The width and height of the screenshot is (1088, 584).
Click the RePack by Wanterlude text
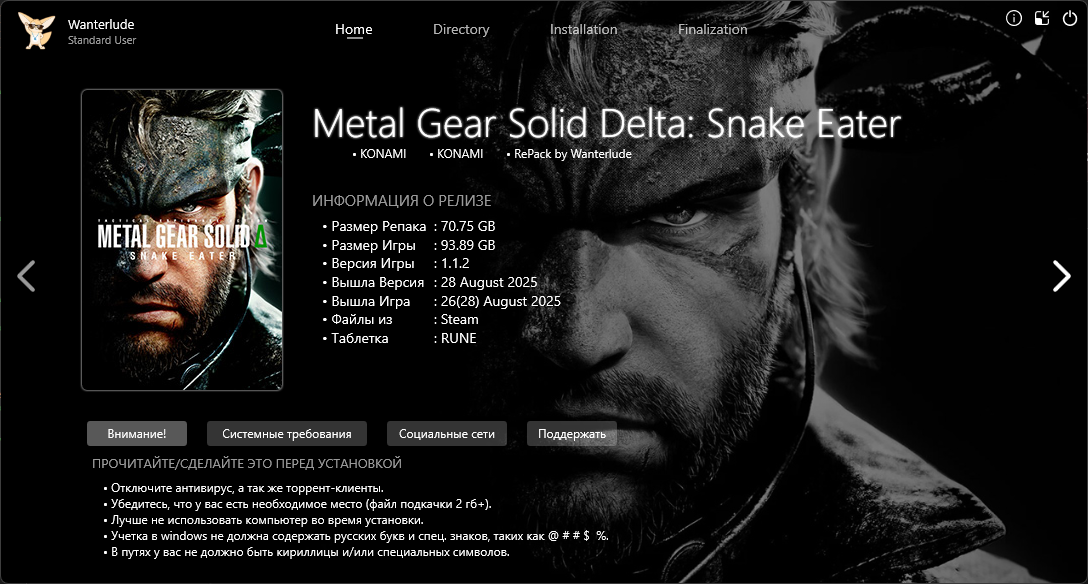572,154
